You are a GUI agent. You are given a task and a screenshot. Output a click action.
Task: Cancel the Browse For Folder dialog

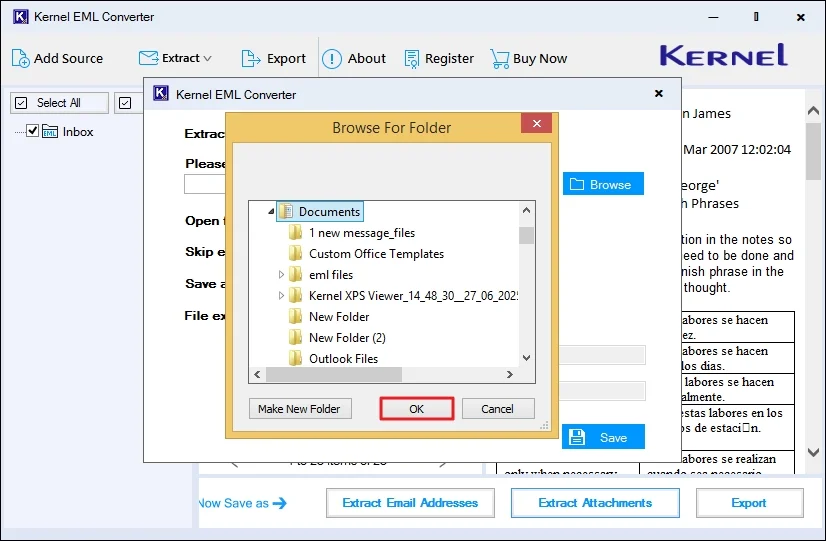497,409
